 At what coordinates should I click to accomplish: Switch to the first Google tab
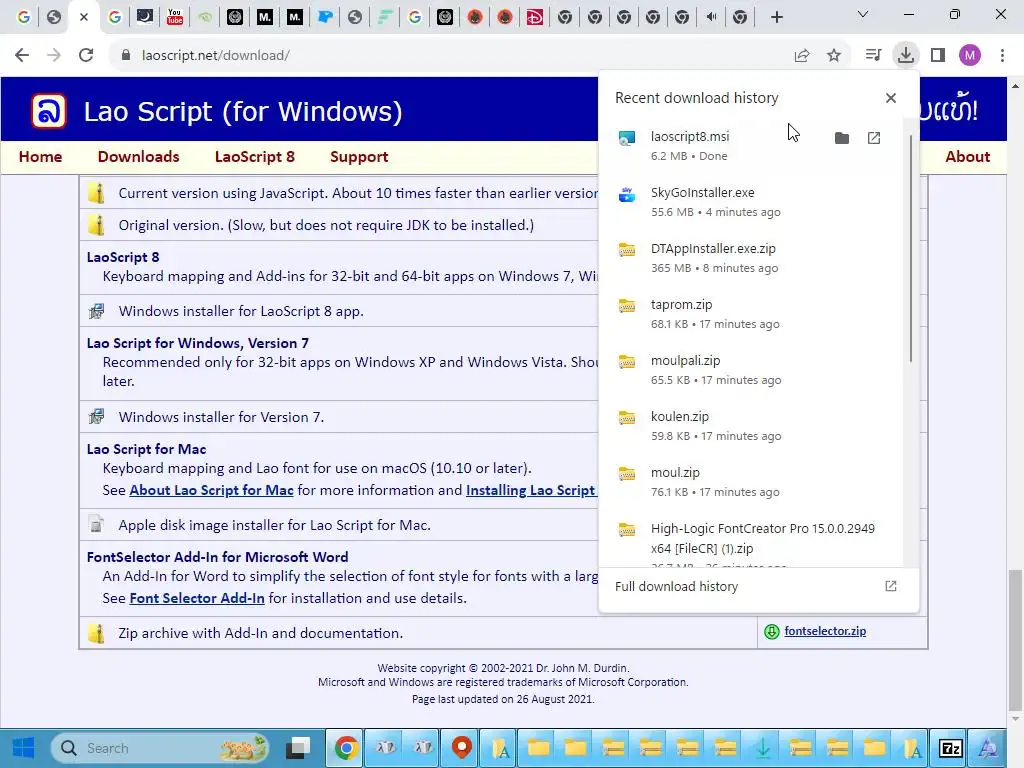pyautogui.click(x=24, y=17)
